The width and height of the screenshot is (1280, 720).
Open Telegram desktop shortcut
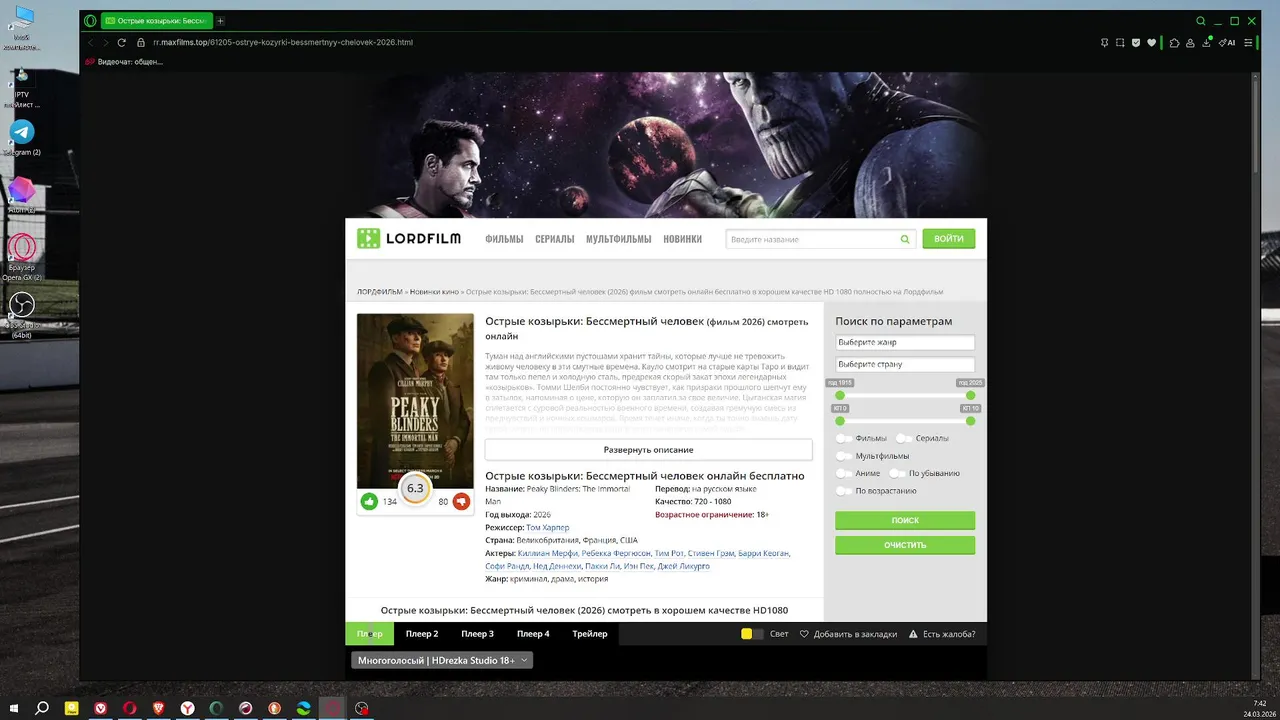[22, 137]
